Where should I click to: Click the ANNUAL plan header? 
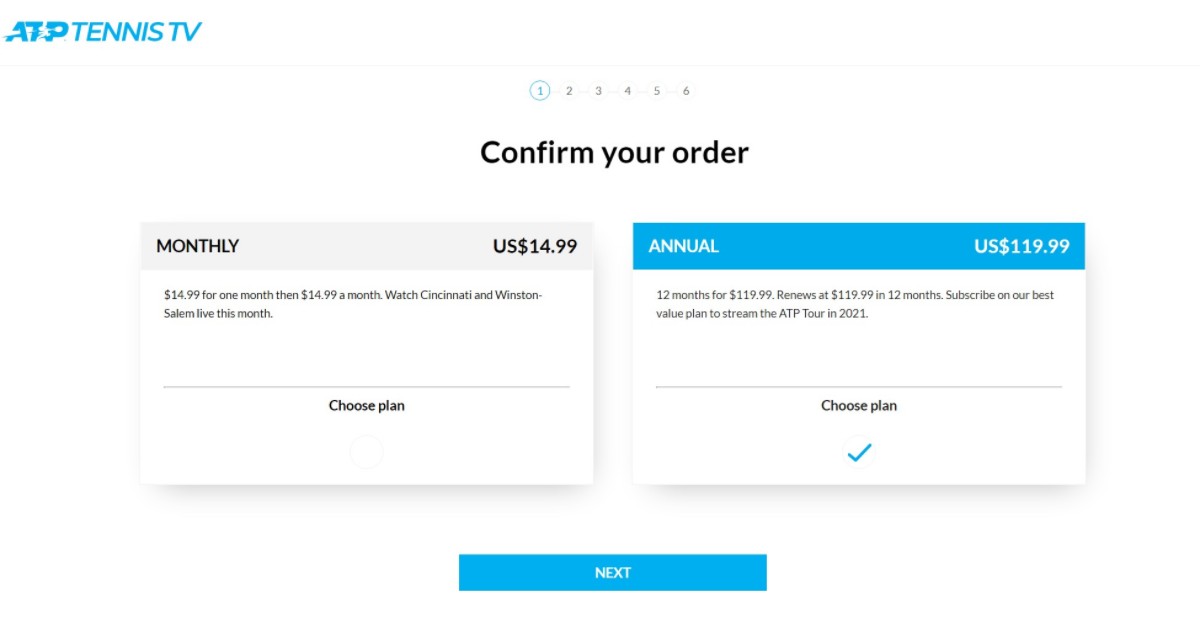[x=859, y=246]
